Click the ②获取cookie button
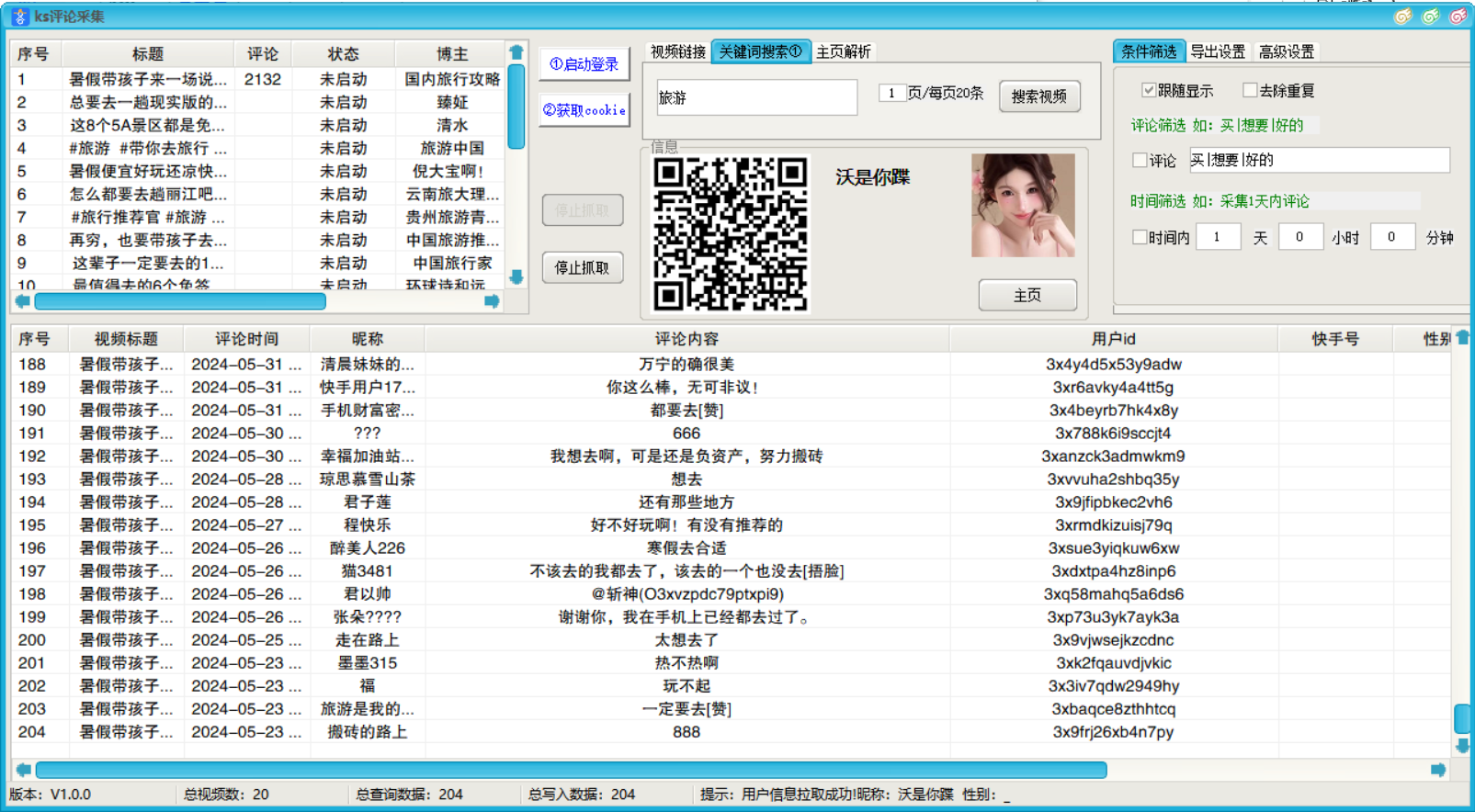 (584, 110)
